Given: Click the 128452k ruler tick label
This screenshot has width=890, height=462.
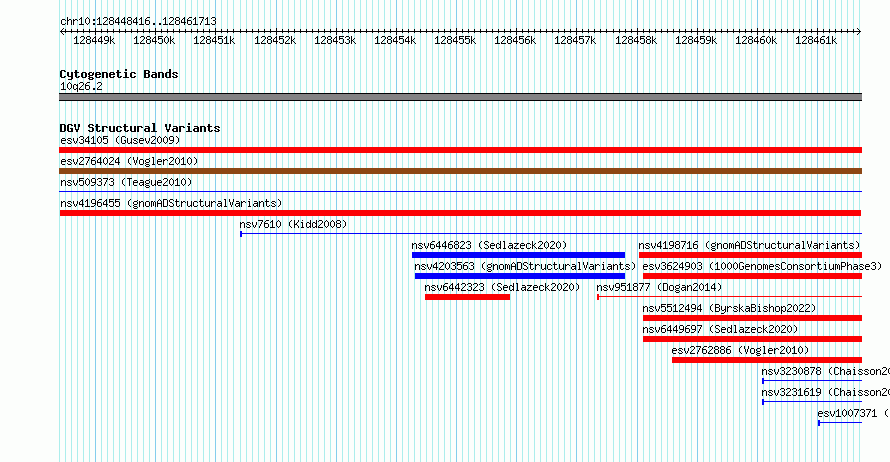Looking at the screenshot, I should (x=275, y=40).
